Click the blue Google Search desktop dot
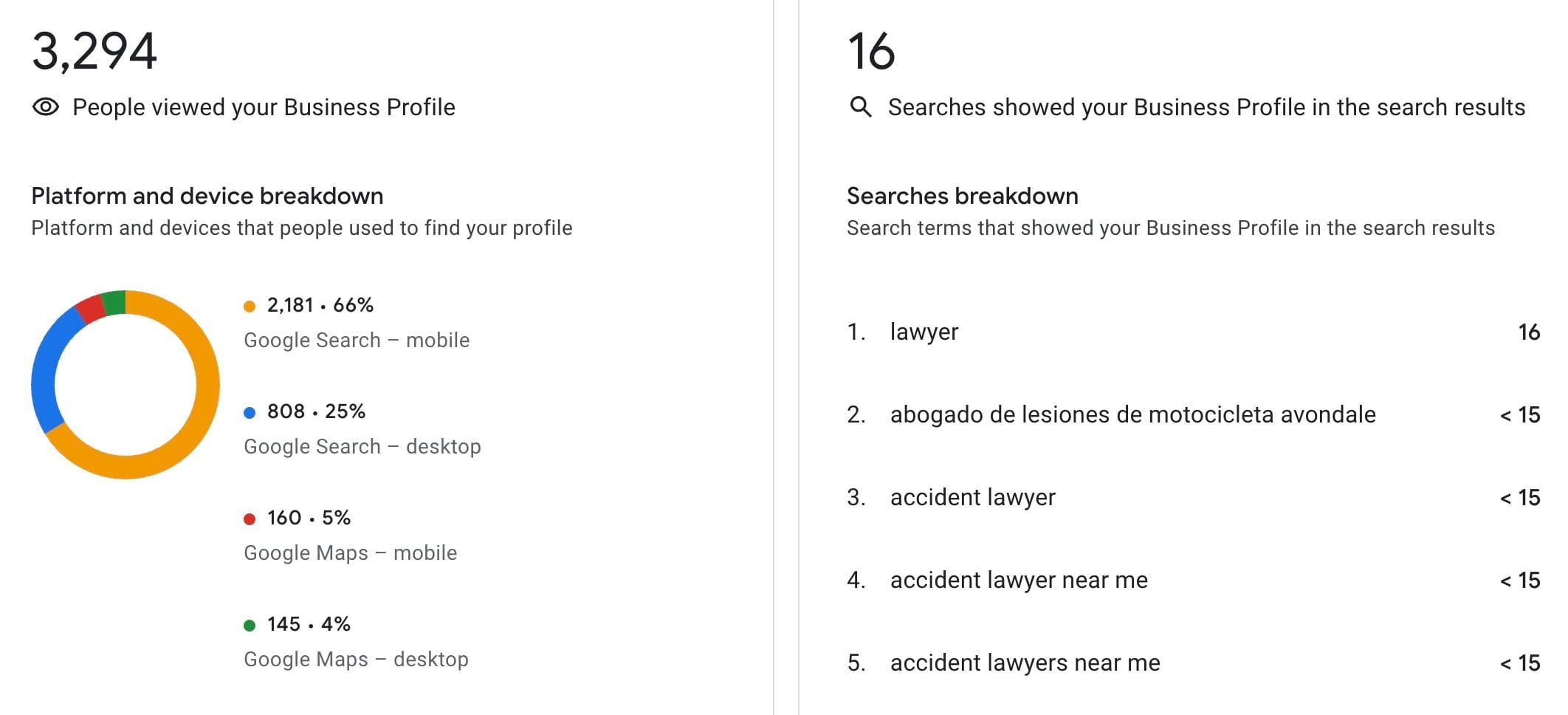Image resolution: width=1568 pixels, height=715 pixels. click(250, 413)
